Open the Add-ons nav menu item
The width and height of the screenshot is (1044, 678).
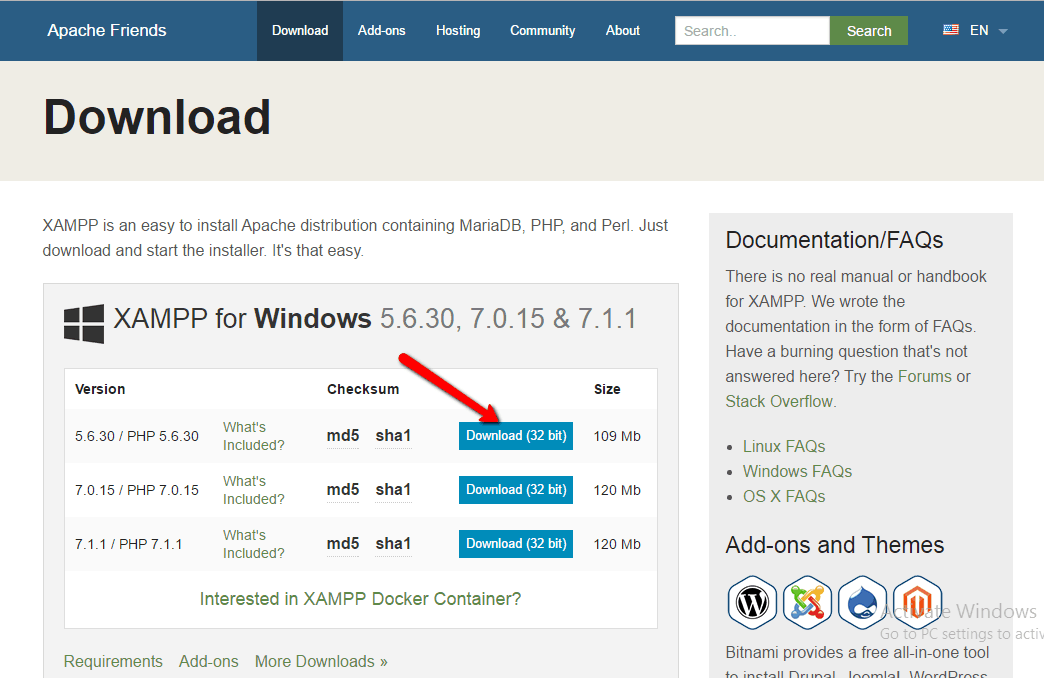(x=382, y=31)
